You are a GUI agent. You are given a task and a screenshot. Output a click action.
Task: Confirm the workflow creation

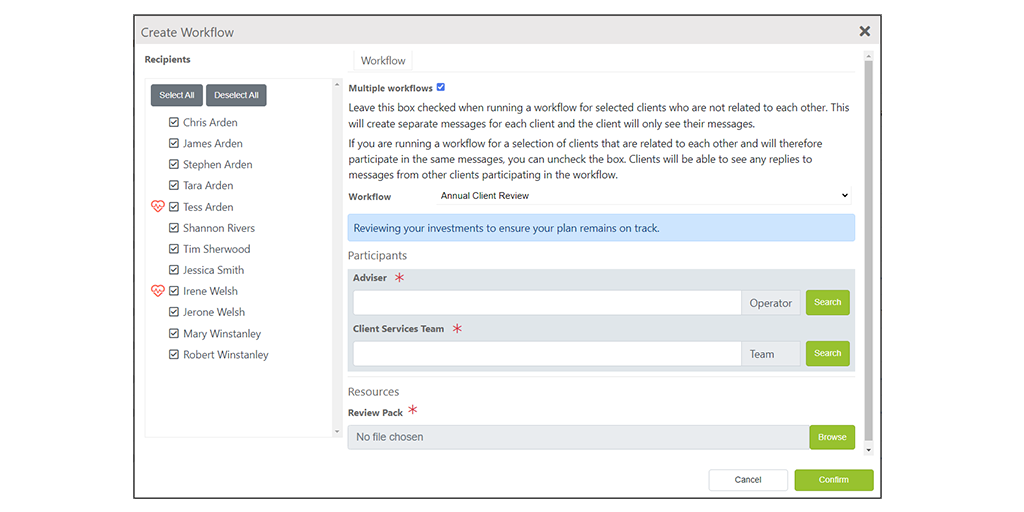834,480
